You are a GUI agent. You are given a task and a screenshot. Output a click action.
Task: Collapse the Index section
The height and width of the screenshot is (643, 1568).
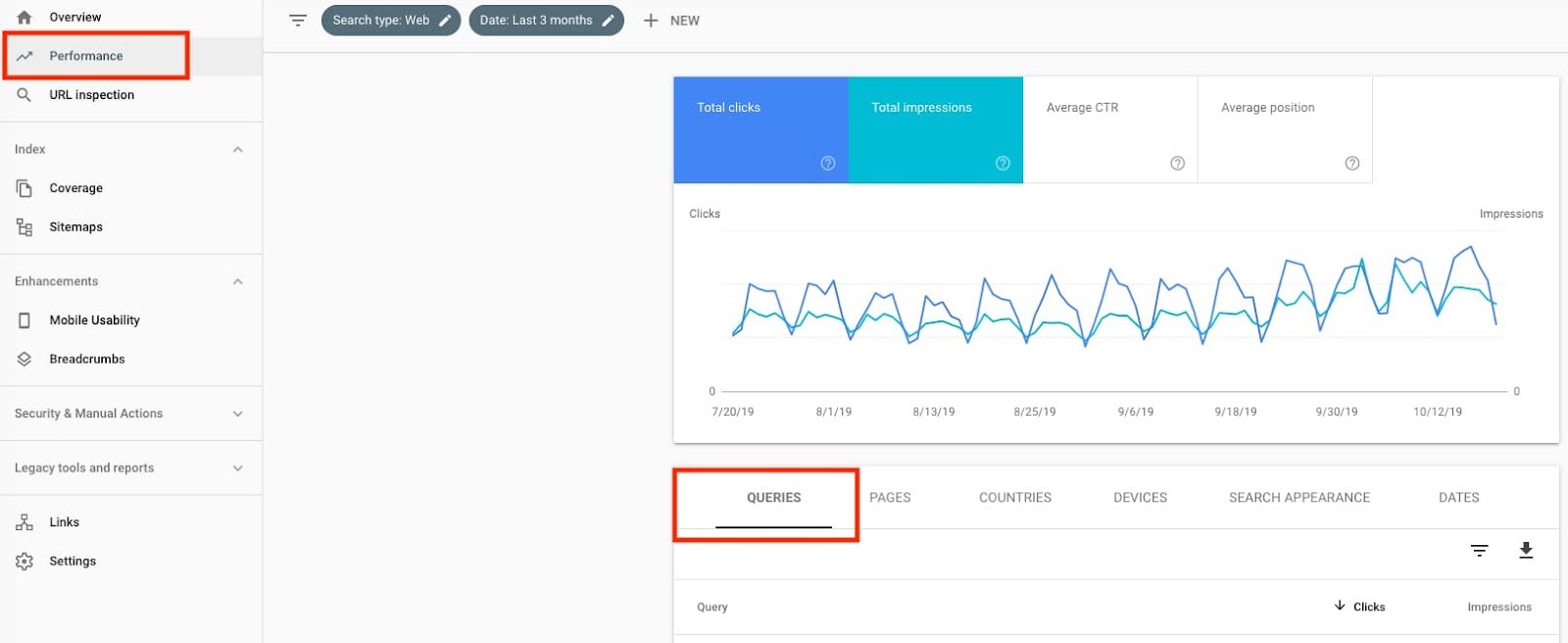pos(237,149)
